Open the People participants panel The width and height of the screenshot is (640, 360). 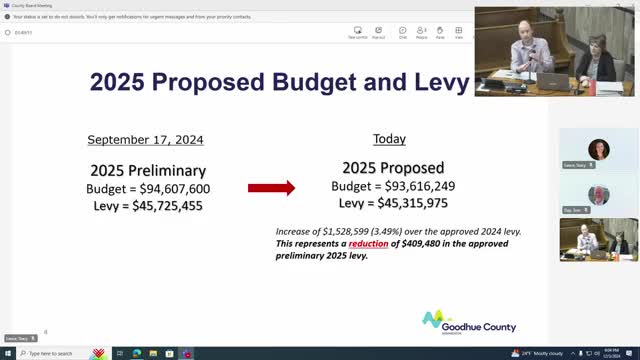(x=422, y=32)
